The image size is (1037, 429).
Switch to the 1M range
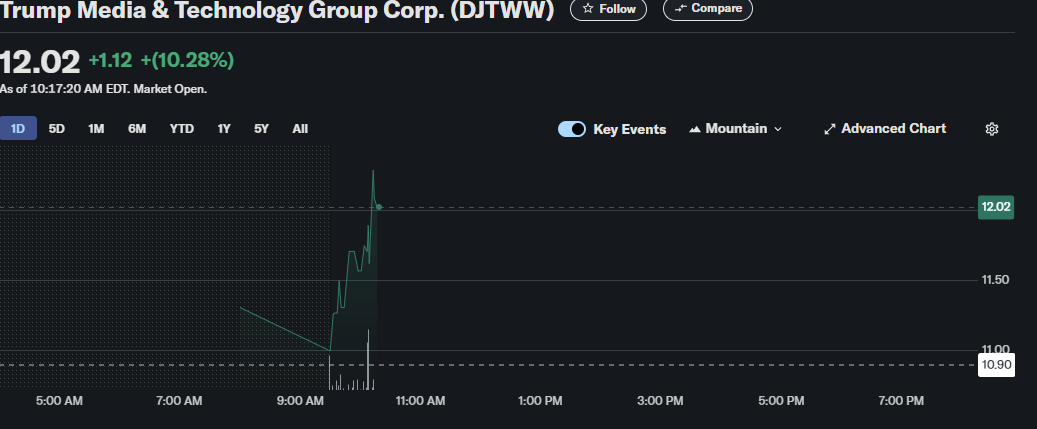click(97, 129)
